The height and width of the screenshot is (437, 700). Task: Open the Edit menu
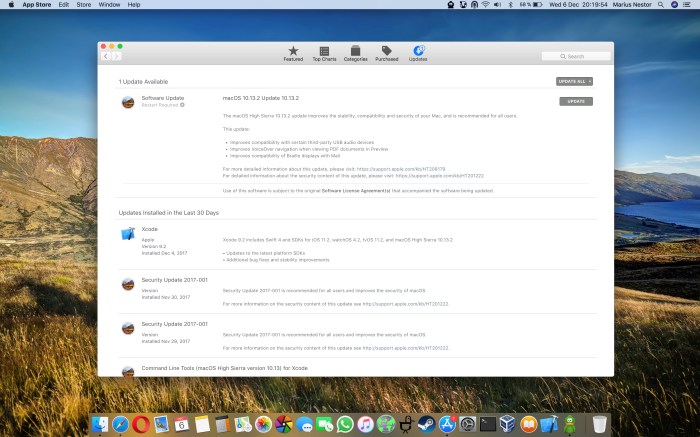[64, 4]
